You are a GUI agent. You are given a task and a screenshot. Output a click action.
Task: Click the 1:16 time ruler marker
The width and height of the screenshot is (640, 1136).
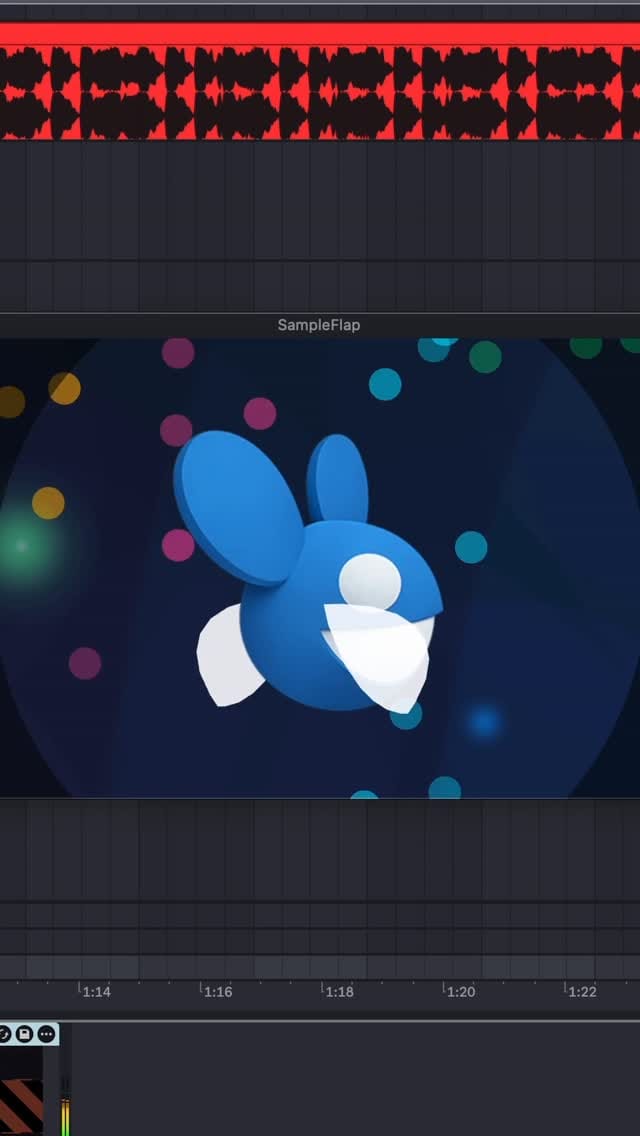tap(217, 992)
